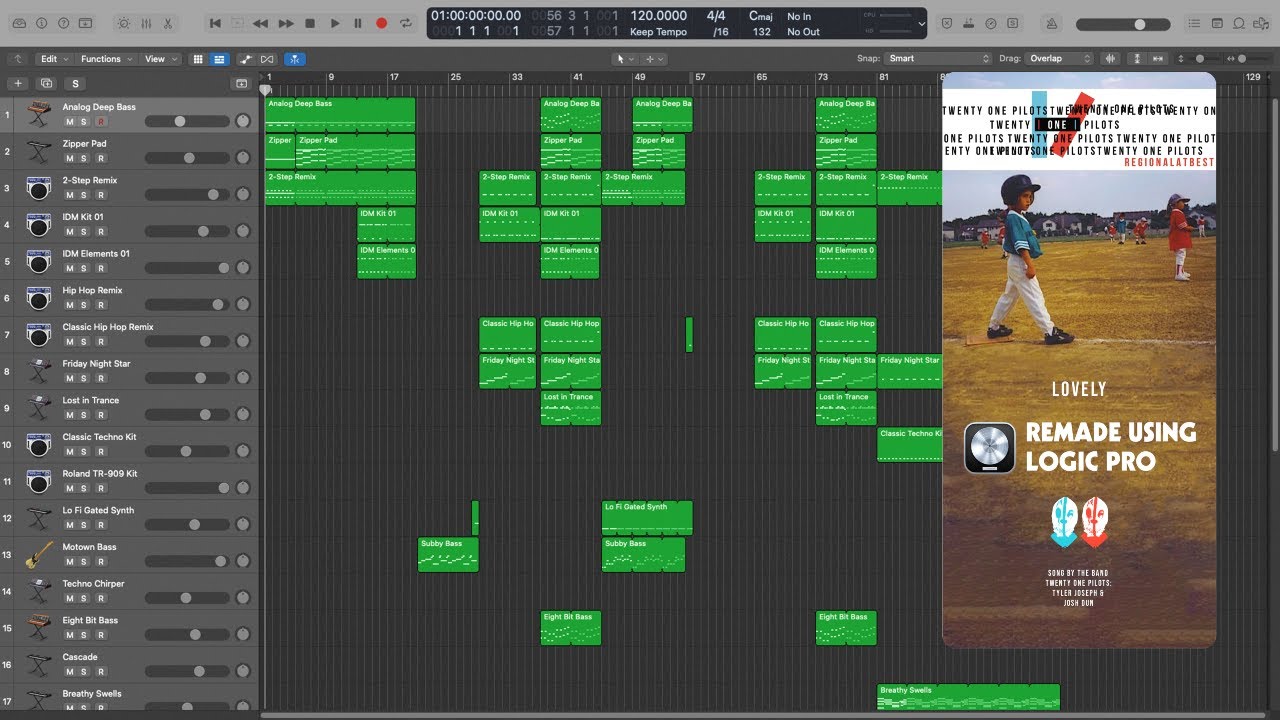Open the Editors scissors icon
The image size is (1280, 720).
[168, 23]
